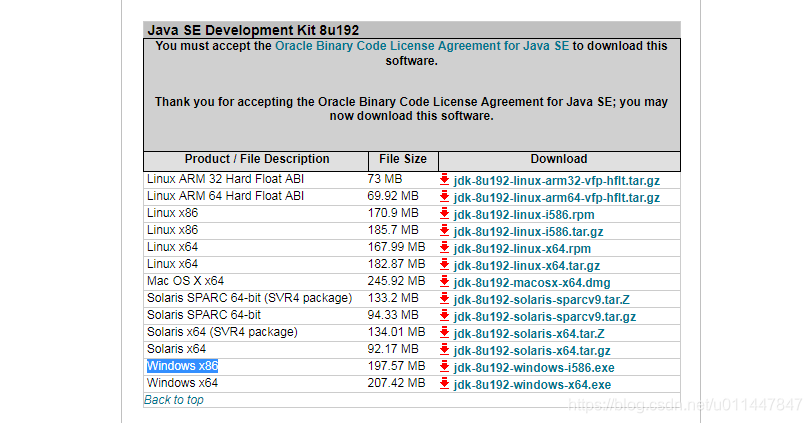Download jdk-8u192-solaris-sparcv9.tar.gz file
The image size is (812, 423).
click(x=545, y=317)
